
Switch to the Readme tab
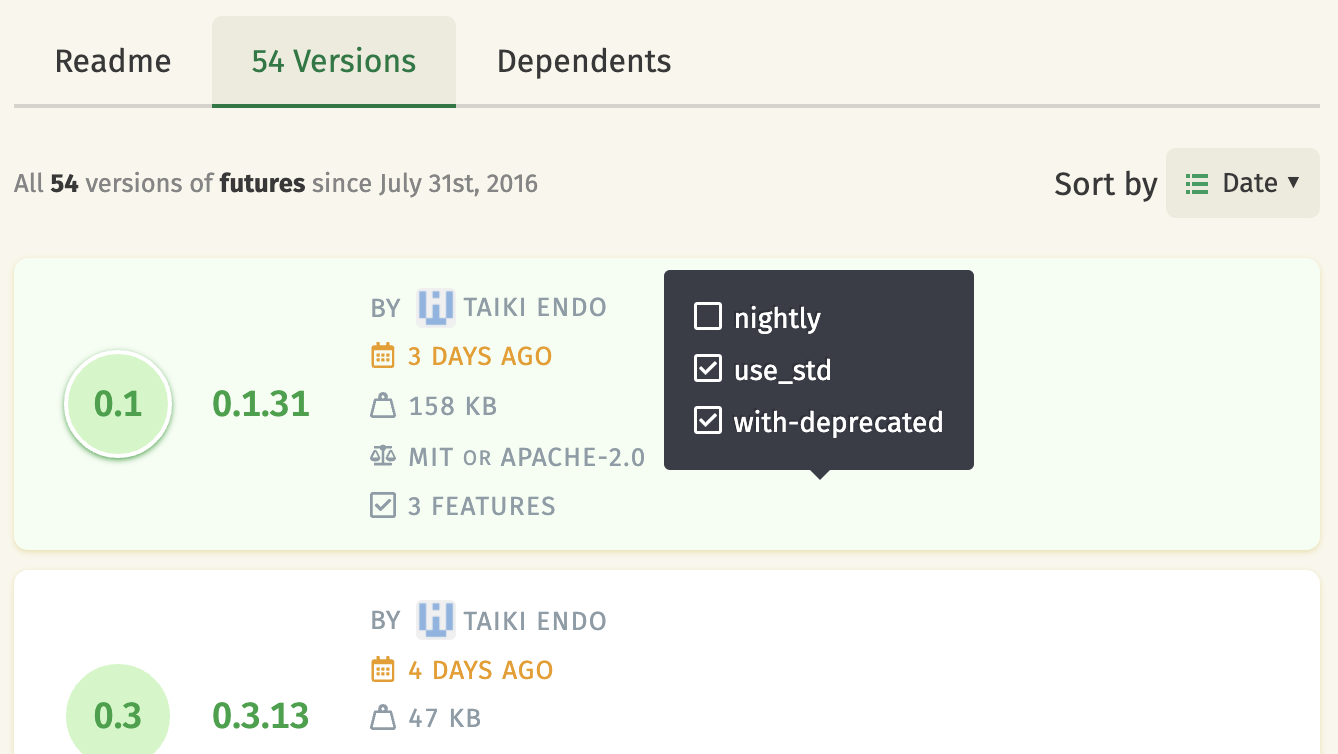(113, 61)
